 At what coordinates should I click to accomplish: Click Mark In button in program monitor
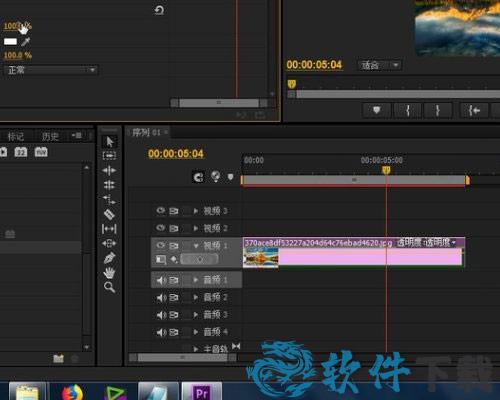pyautogui.click(x=408, y=110)
